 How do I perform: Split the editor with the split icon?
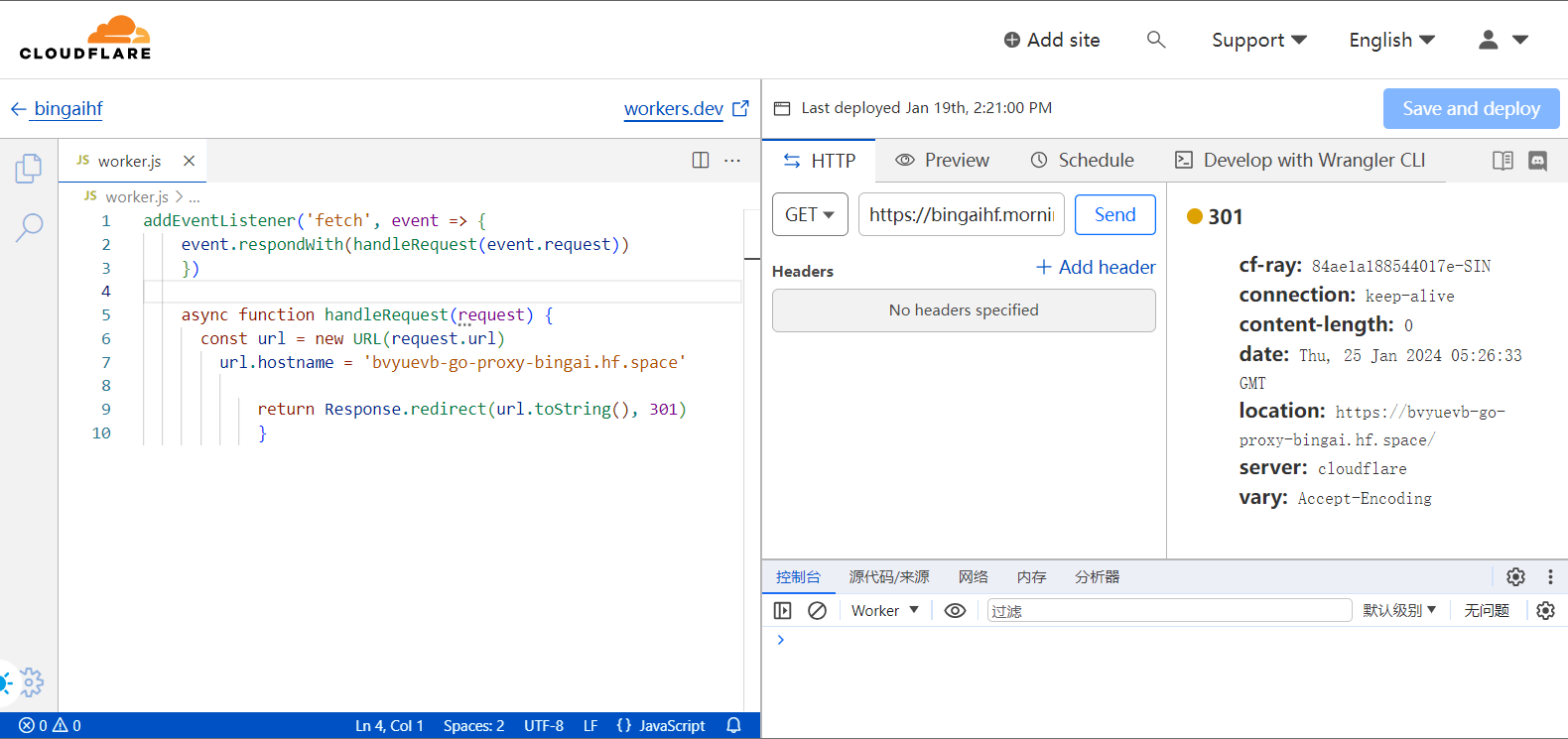(x=701, y=160)
